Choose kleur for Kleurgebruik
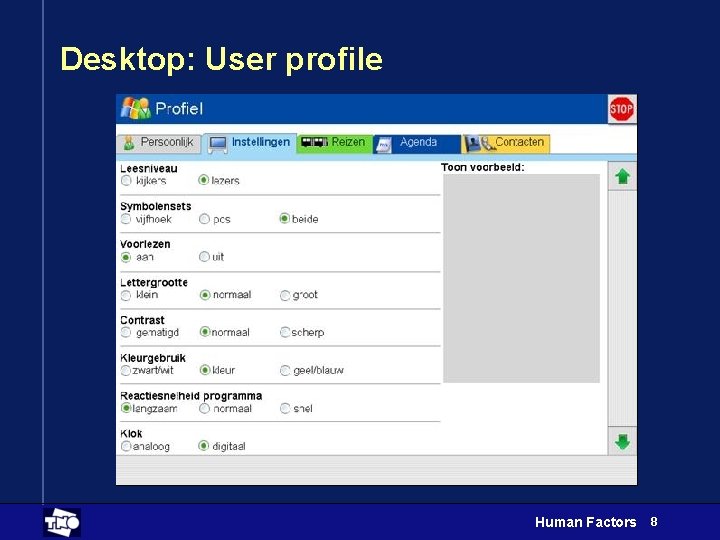This screenshot has width=720, height=540. [x=205, y=370]
